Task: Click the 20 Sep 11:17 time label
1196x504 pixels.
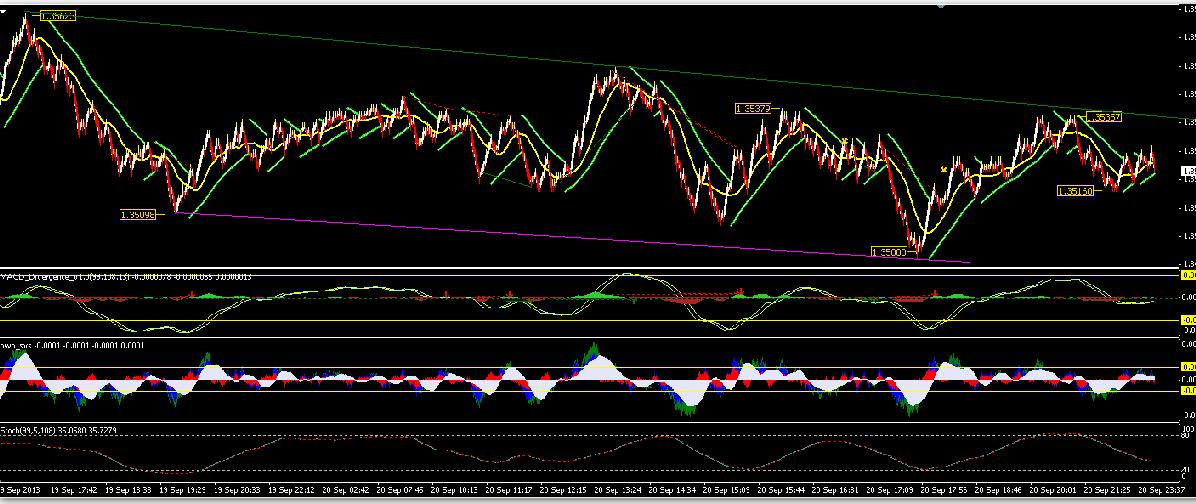Action: [511, 488]
